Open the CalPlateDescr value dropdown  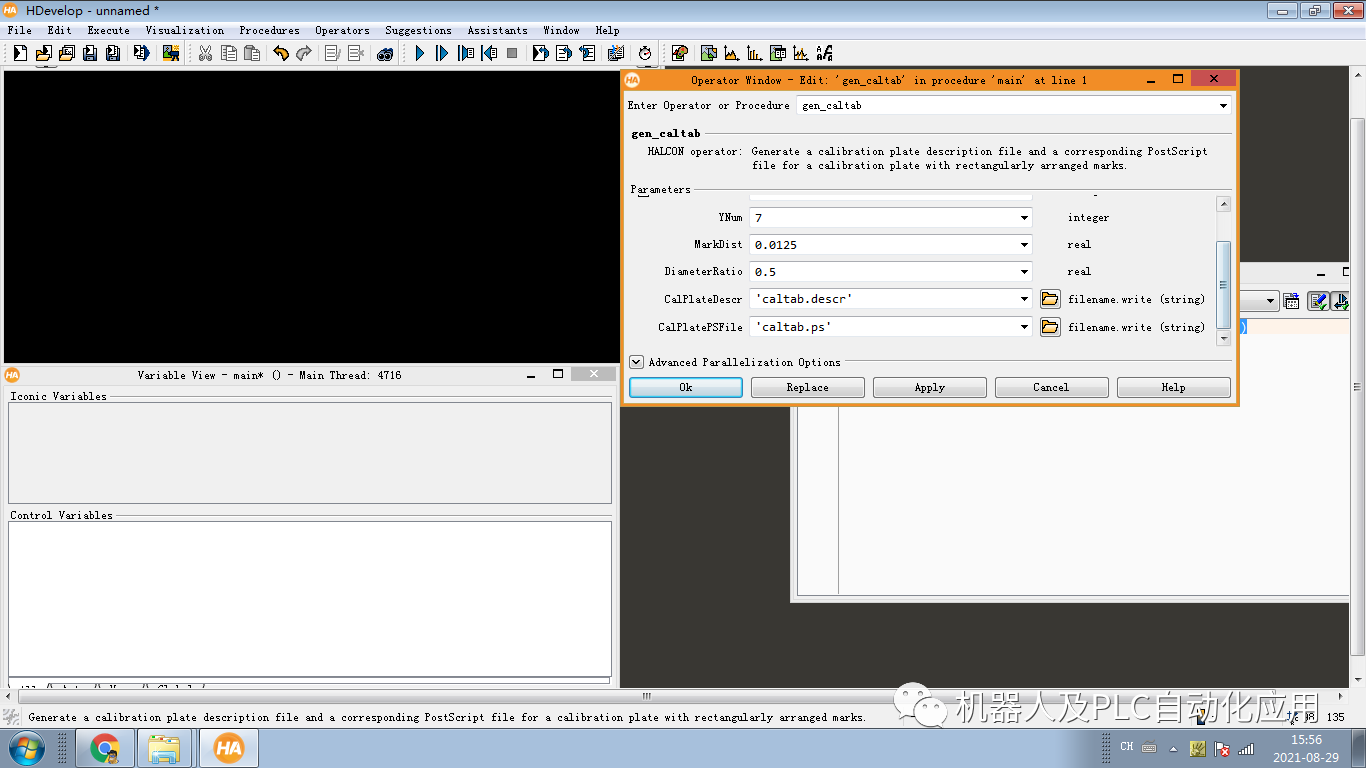1024,299
